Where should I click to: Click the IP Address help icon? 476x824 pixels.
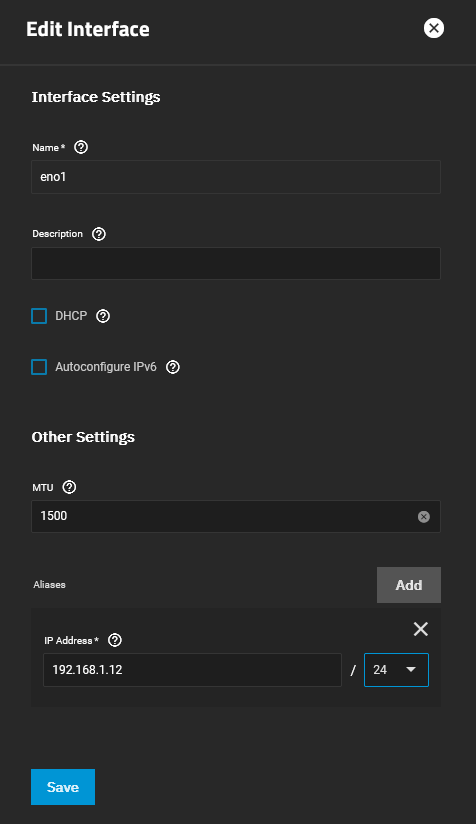click(115, 640)
